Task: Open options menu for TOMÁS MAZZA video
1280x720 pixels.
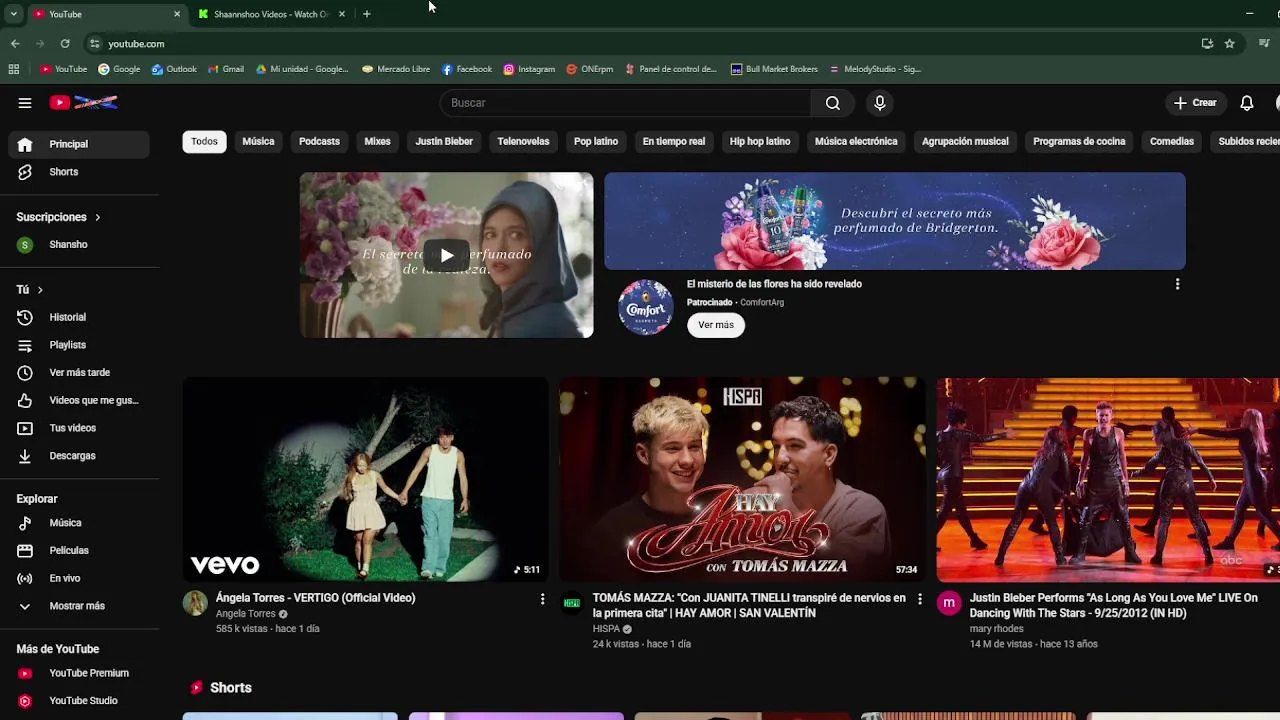Action: pyautogui.click(x=920, y=599)
